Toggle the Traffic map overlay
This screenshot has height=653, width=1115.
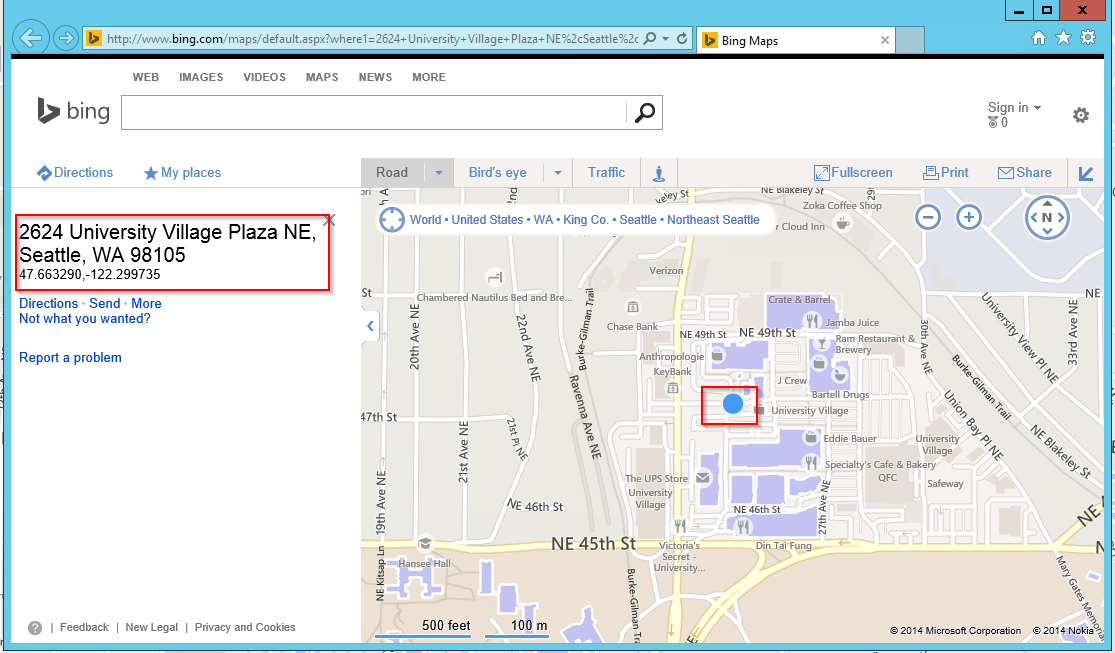(606, 173)
